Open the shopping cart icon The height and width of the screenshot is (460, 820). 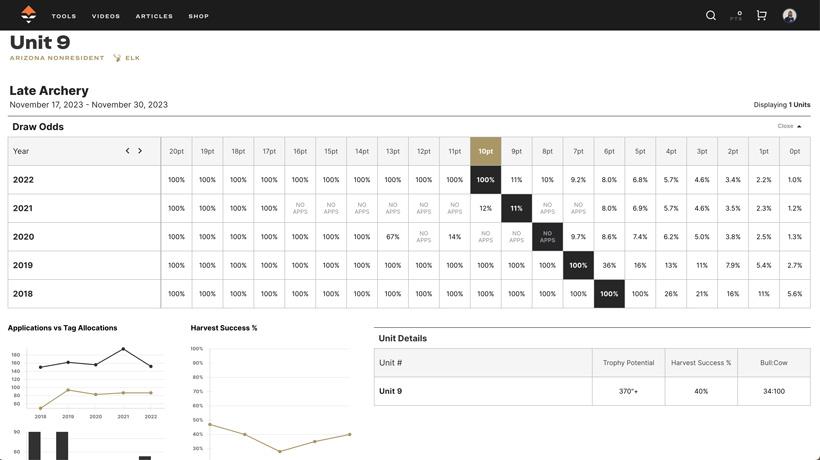point(761,15)
